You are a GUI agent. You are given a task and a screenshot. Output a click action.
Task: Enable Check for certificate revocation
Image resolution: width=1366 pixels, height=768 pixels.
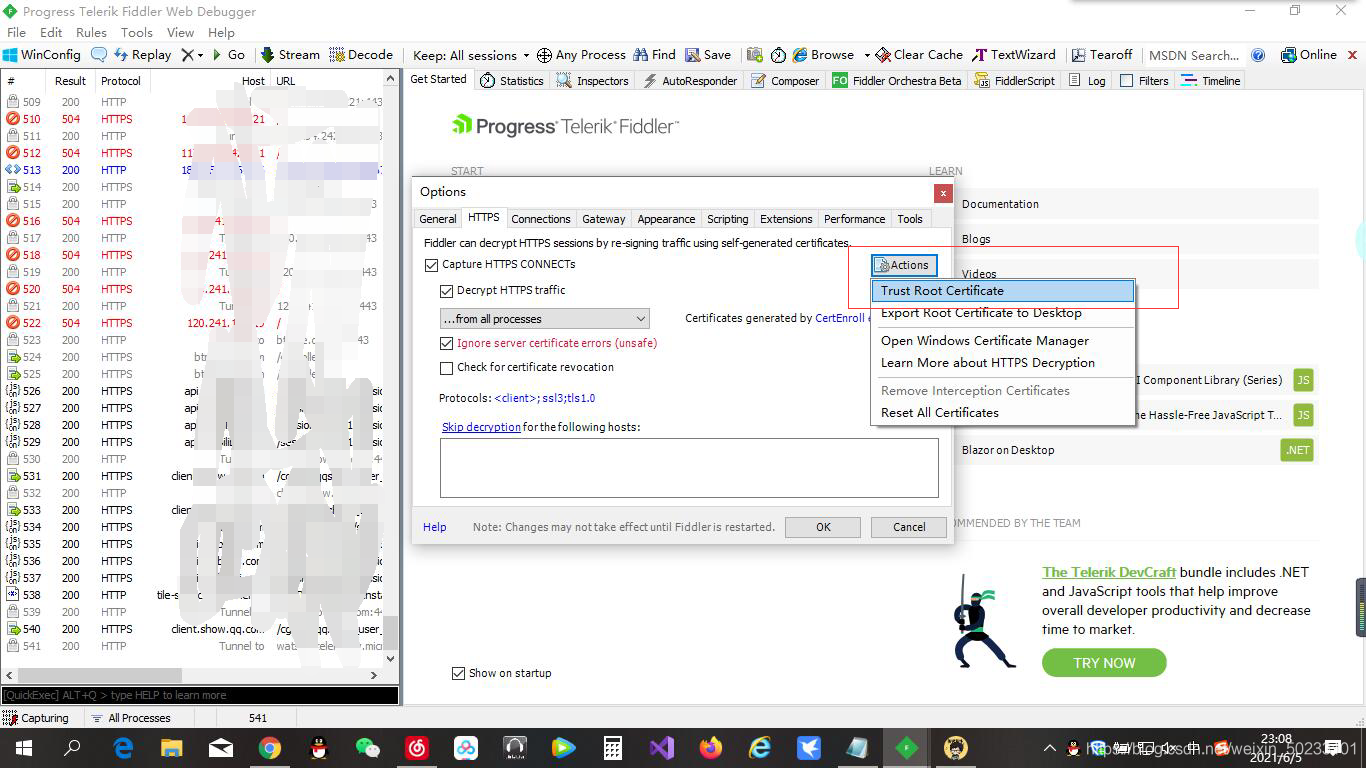point(447,368)
